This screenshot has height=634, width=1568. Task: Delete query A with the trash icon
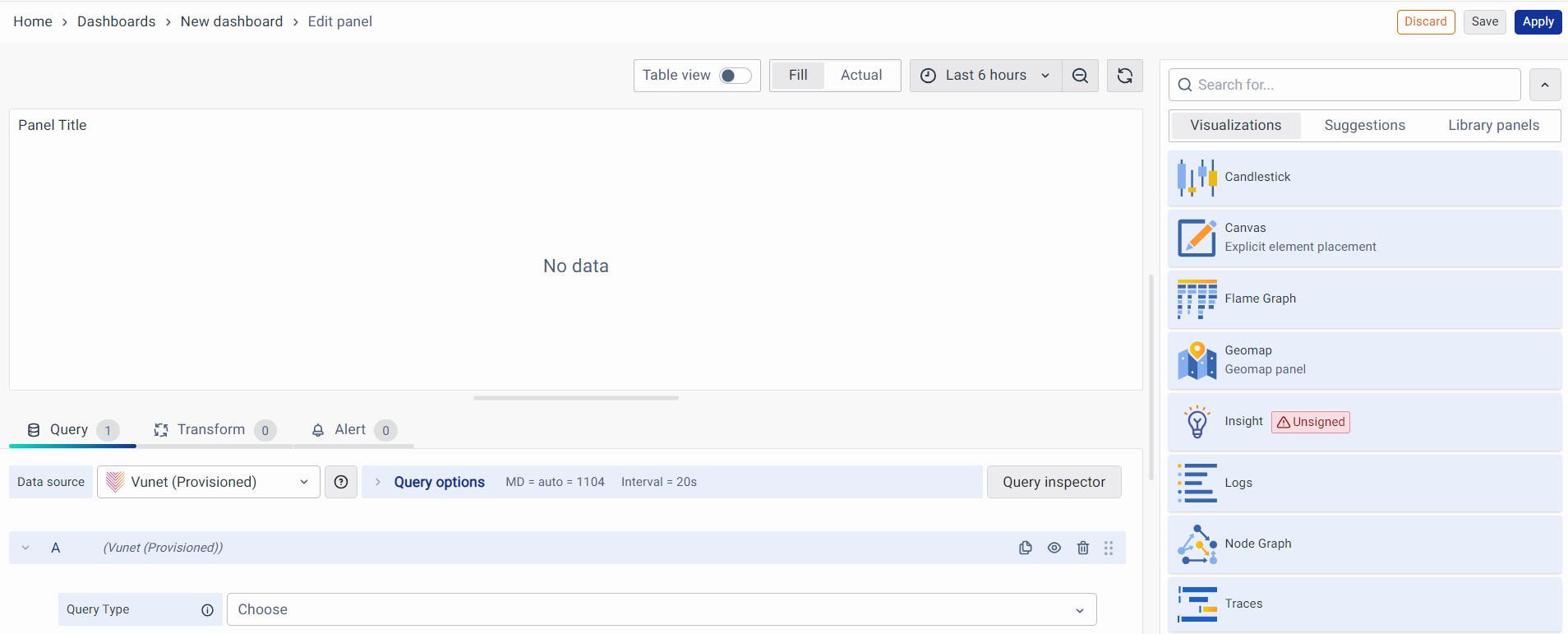click(x=1083, y=548)
